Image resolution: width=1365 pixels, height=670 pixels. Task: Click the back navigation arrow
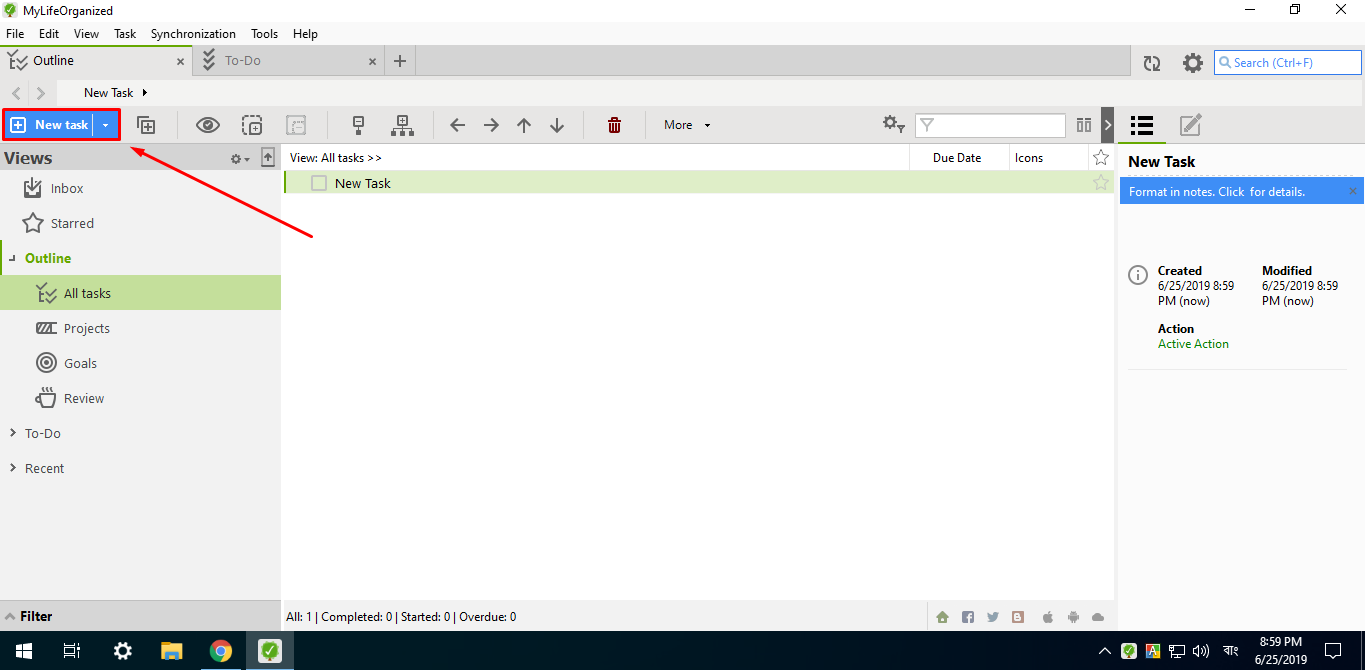pyautogui.click(x=17, y=93)
